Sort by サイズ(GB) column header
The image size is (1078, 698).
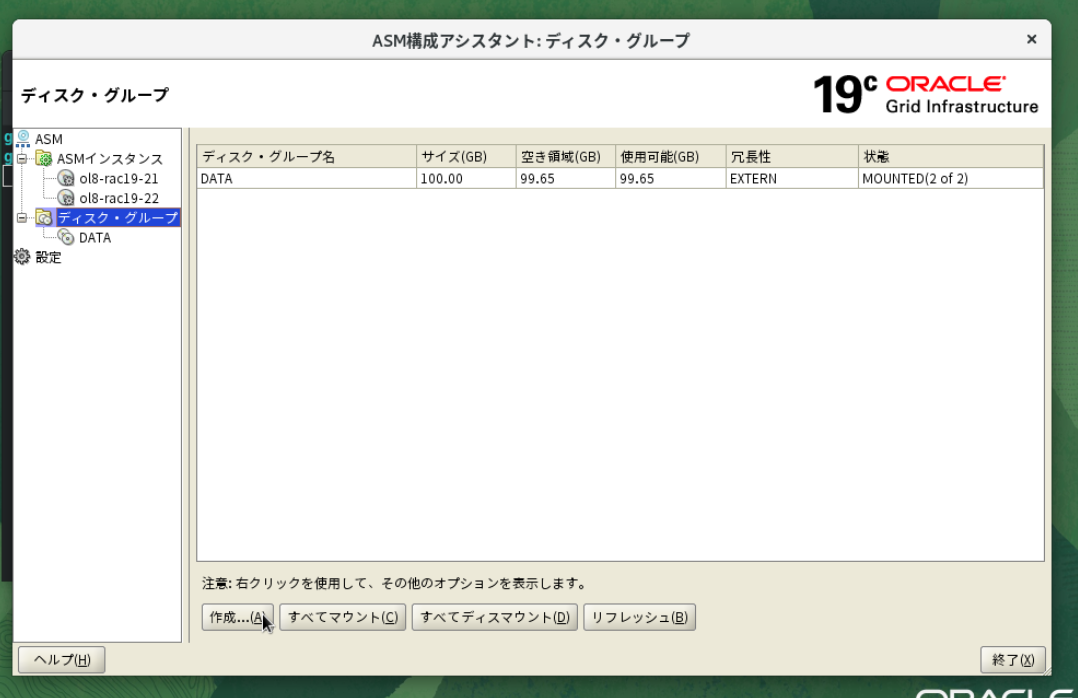pos(466,157)
